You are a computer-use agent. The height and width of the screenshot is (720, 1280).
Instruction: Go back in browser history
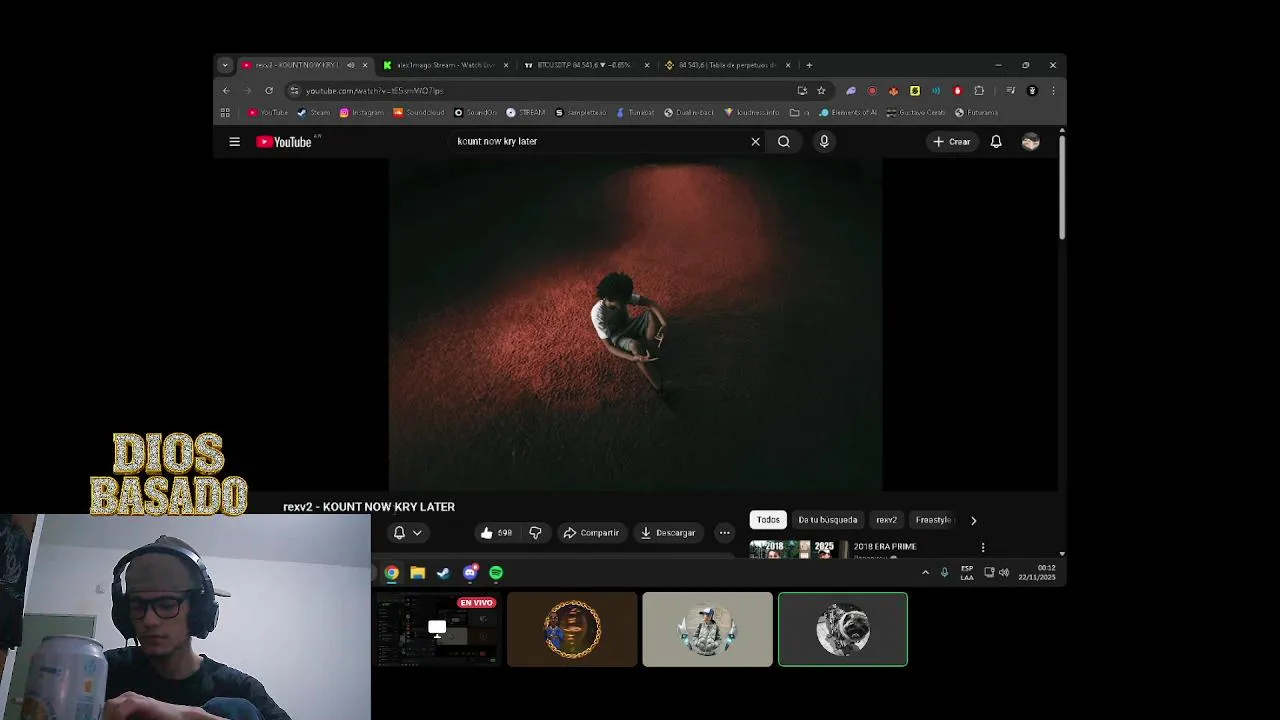226,90
